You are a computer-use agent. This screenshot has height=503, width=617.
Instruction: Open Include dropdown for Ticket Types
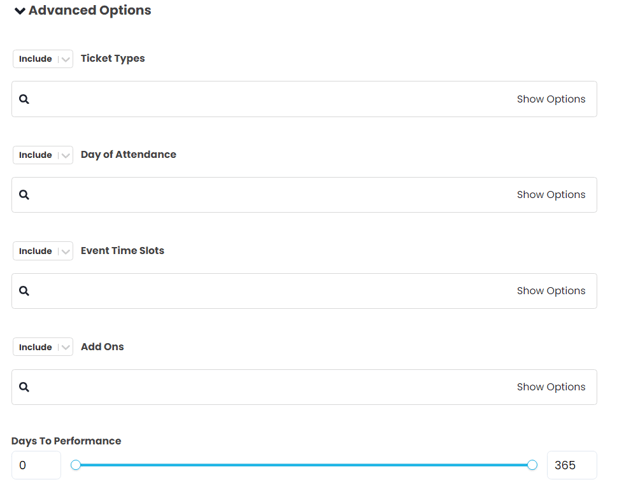point(43,59)
